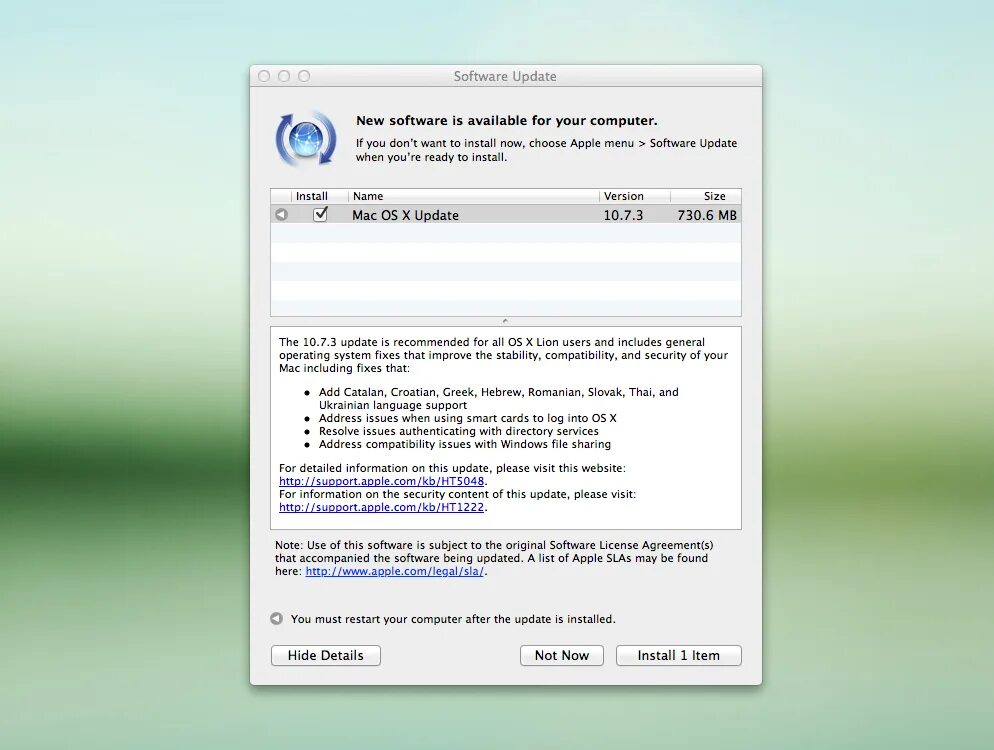Click the restart-required icon on Mac OS X Update row
The height and width of the screenshot is (750, 994).
tap(281, 215)
